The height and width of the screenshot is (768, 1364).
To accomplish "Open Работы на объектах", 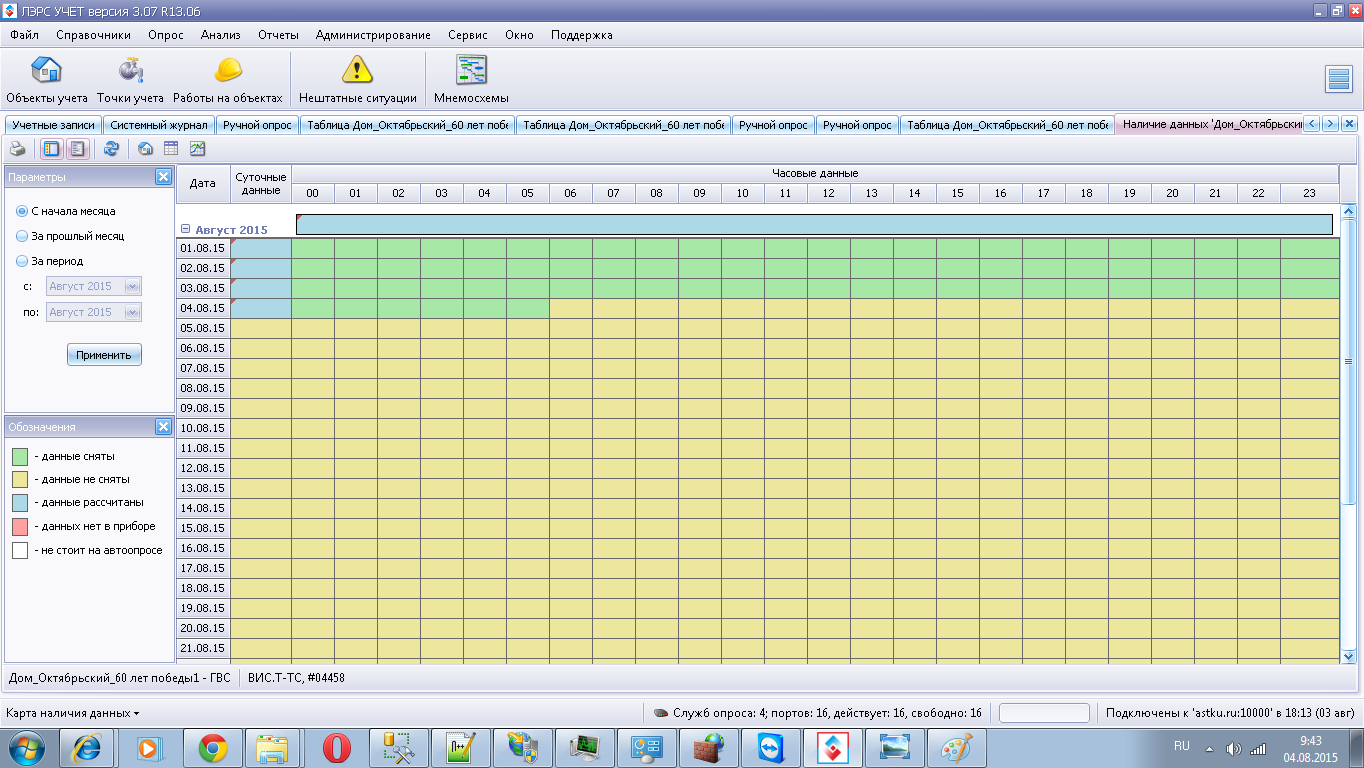I will (228, 80).
